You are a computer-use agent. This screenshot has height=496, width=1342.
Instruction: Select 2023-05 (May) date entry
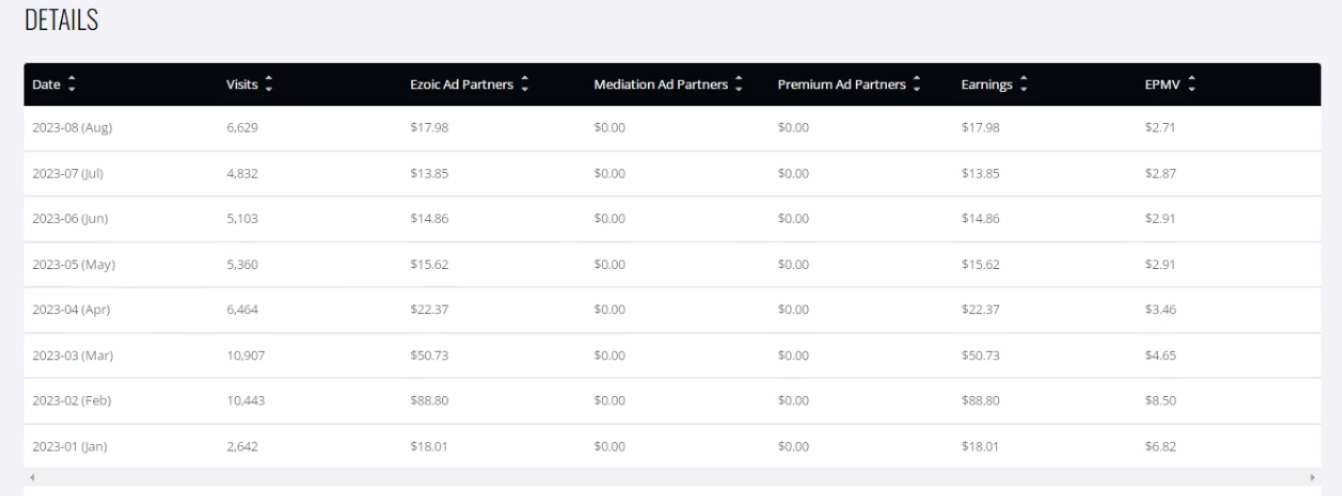pos(73,265)
